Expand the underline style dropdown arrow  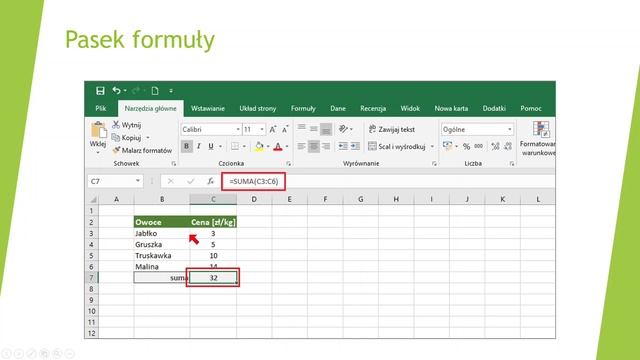click(220, 147)
